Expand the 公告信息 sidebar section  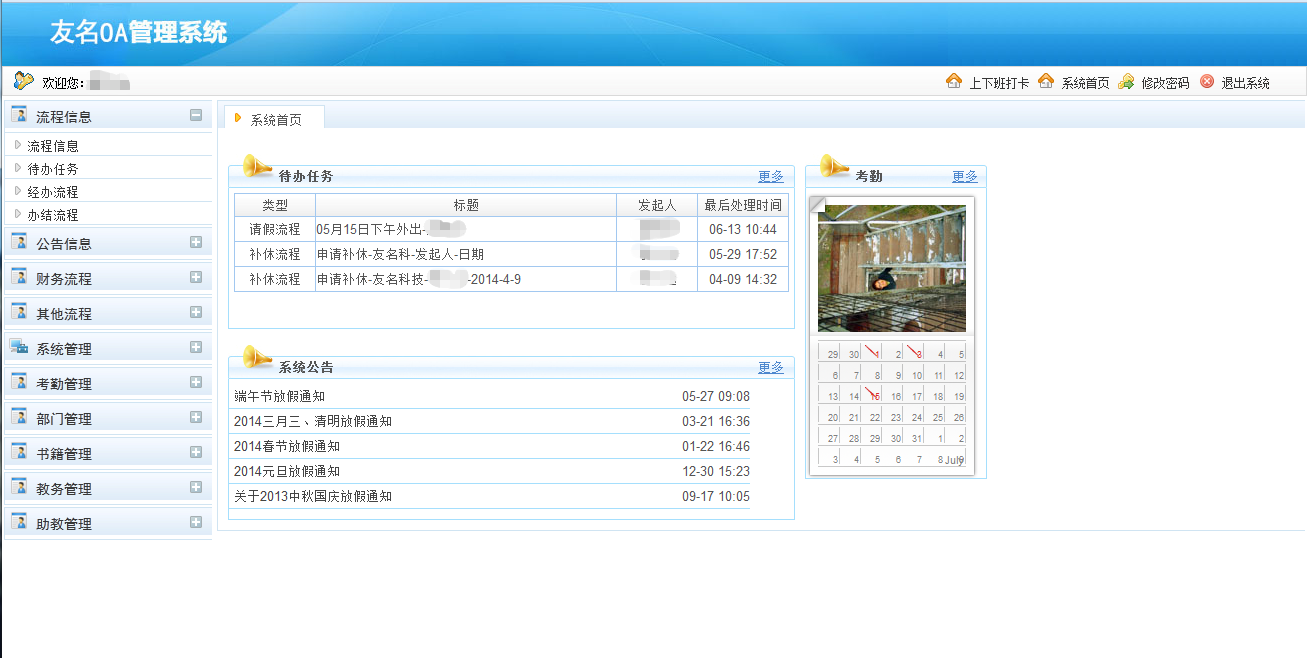click(196, 242)
